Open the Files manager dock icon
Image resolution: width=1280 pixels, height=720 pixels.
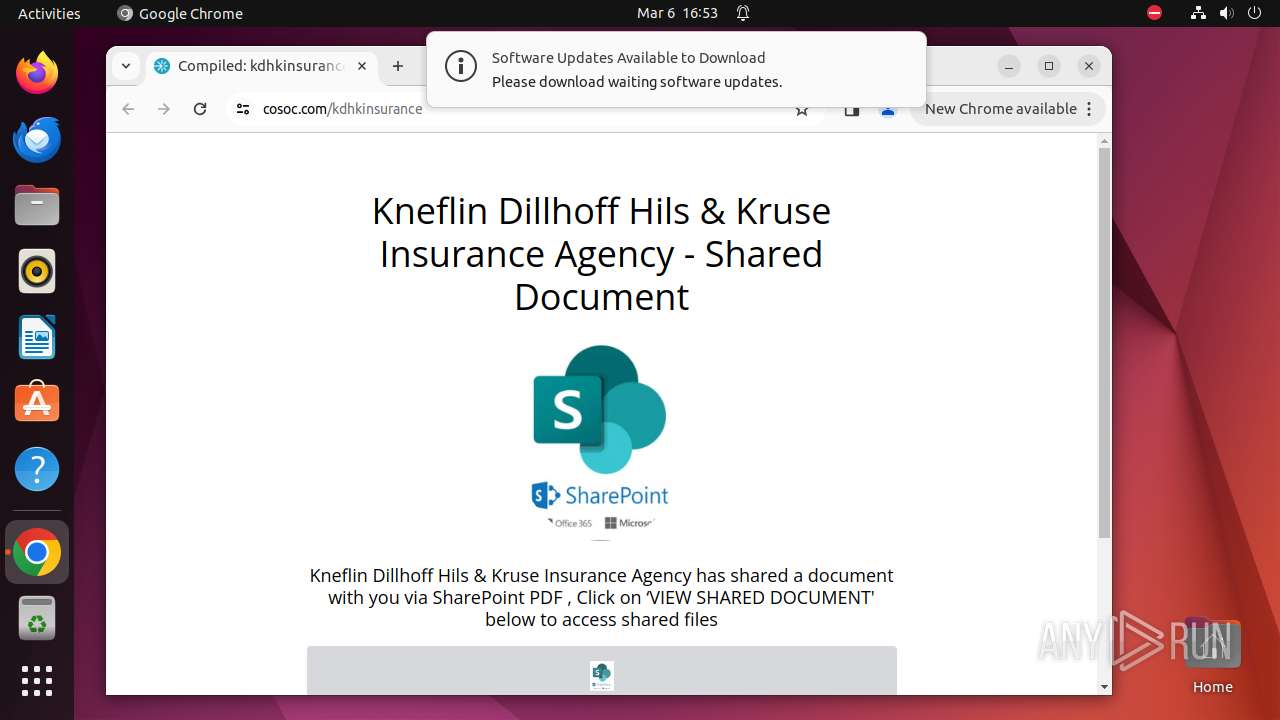click(37, 205)
